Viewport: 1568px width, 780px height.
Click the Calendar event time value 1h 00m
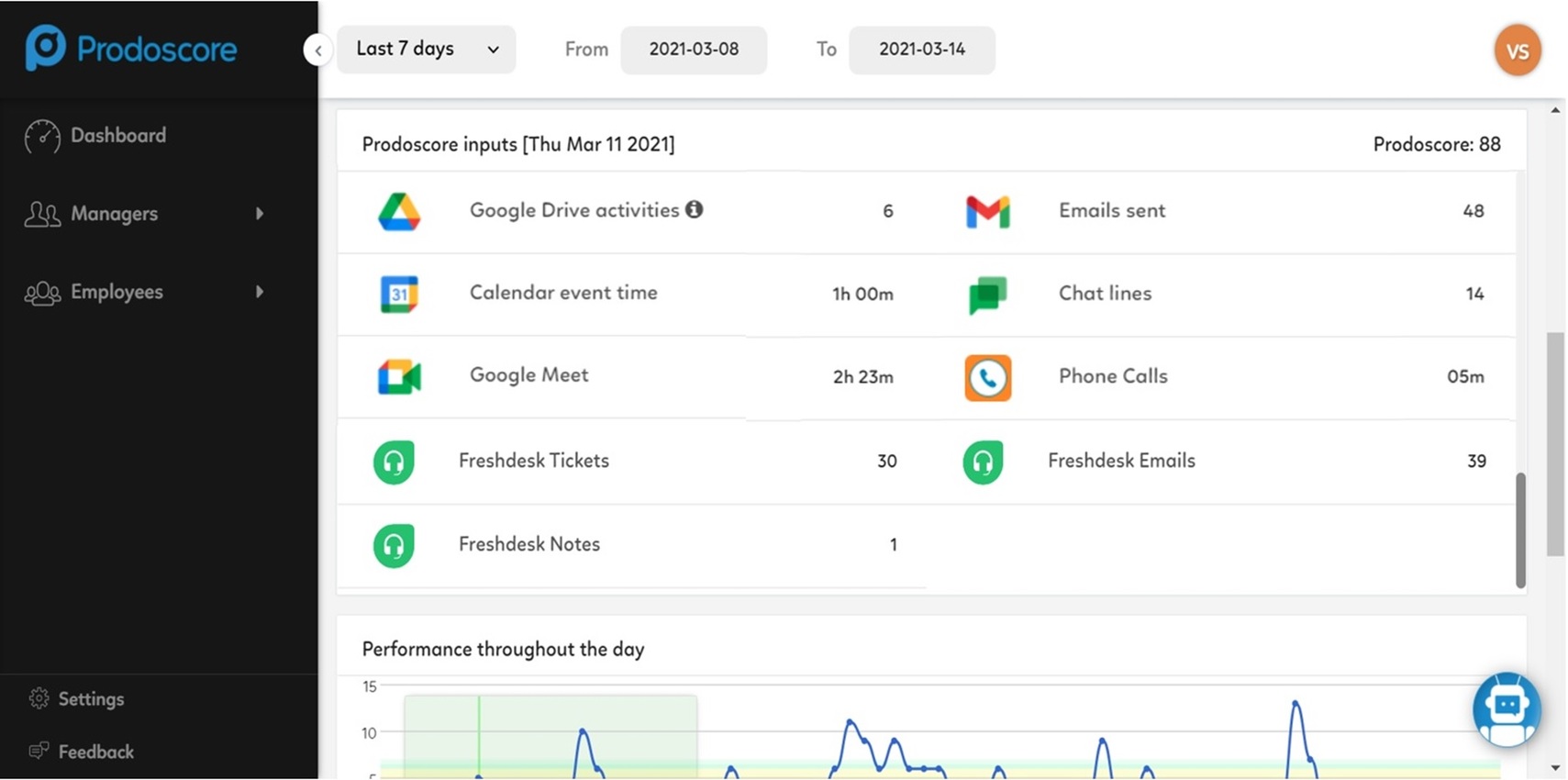click(x=862, y=294)
